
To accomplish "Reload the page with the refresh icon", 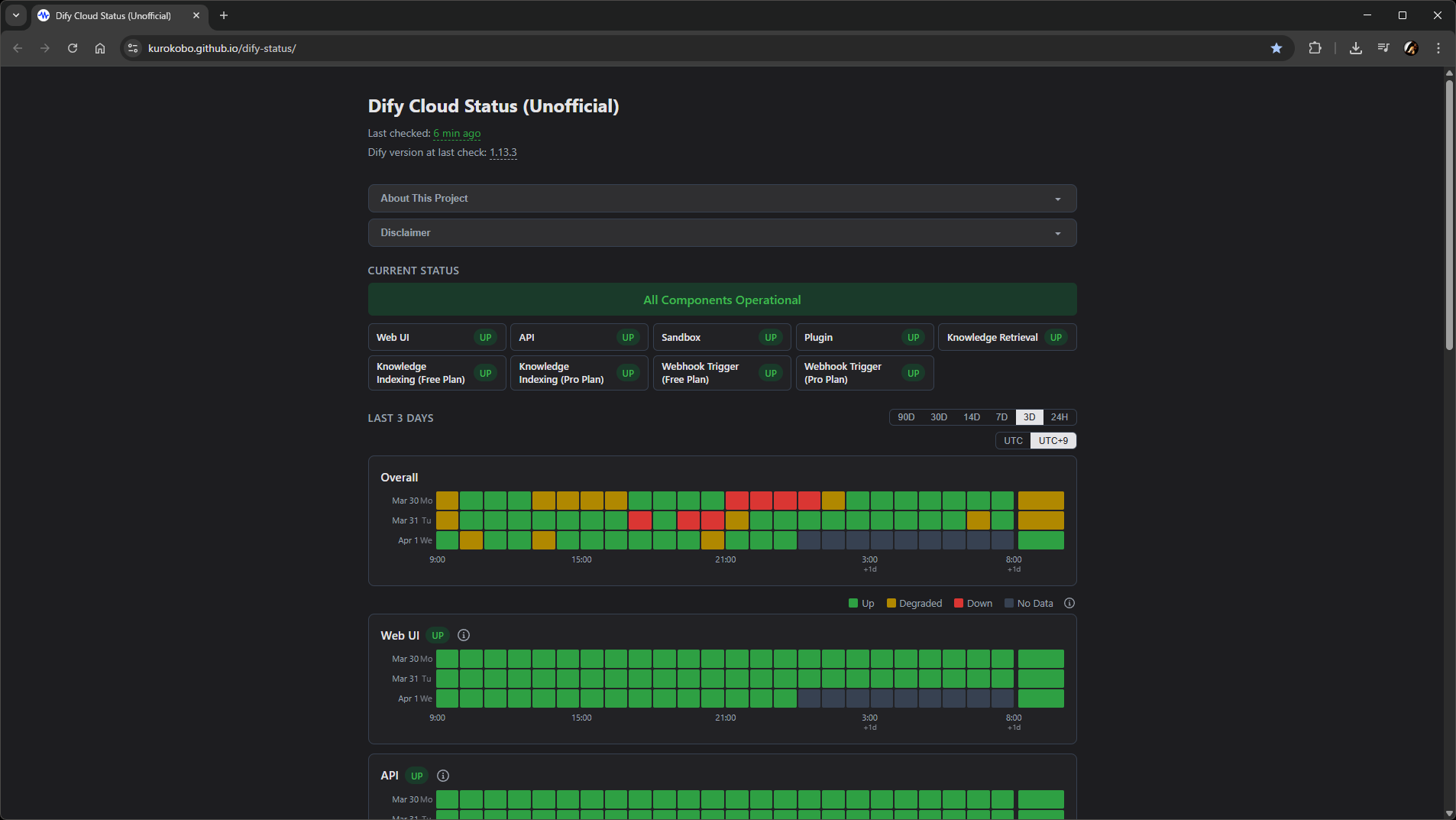I will tap(73, 48).
